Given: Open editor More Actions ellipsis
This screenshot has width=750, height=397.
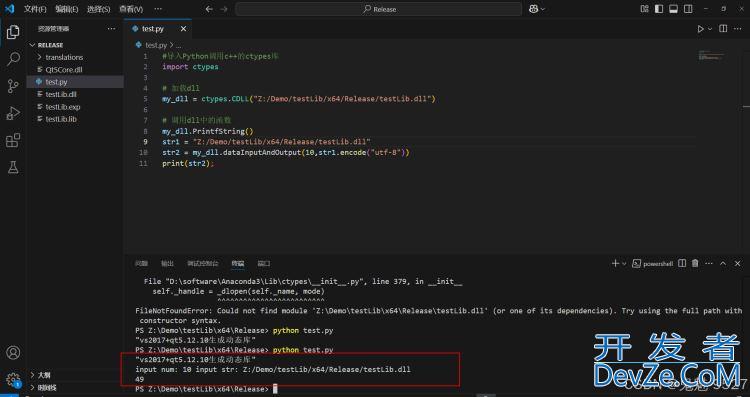Looking at the screenshot, I should [x=738, y=29].
